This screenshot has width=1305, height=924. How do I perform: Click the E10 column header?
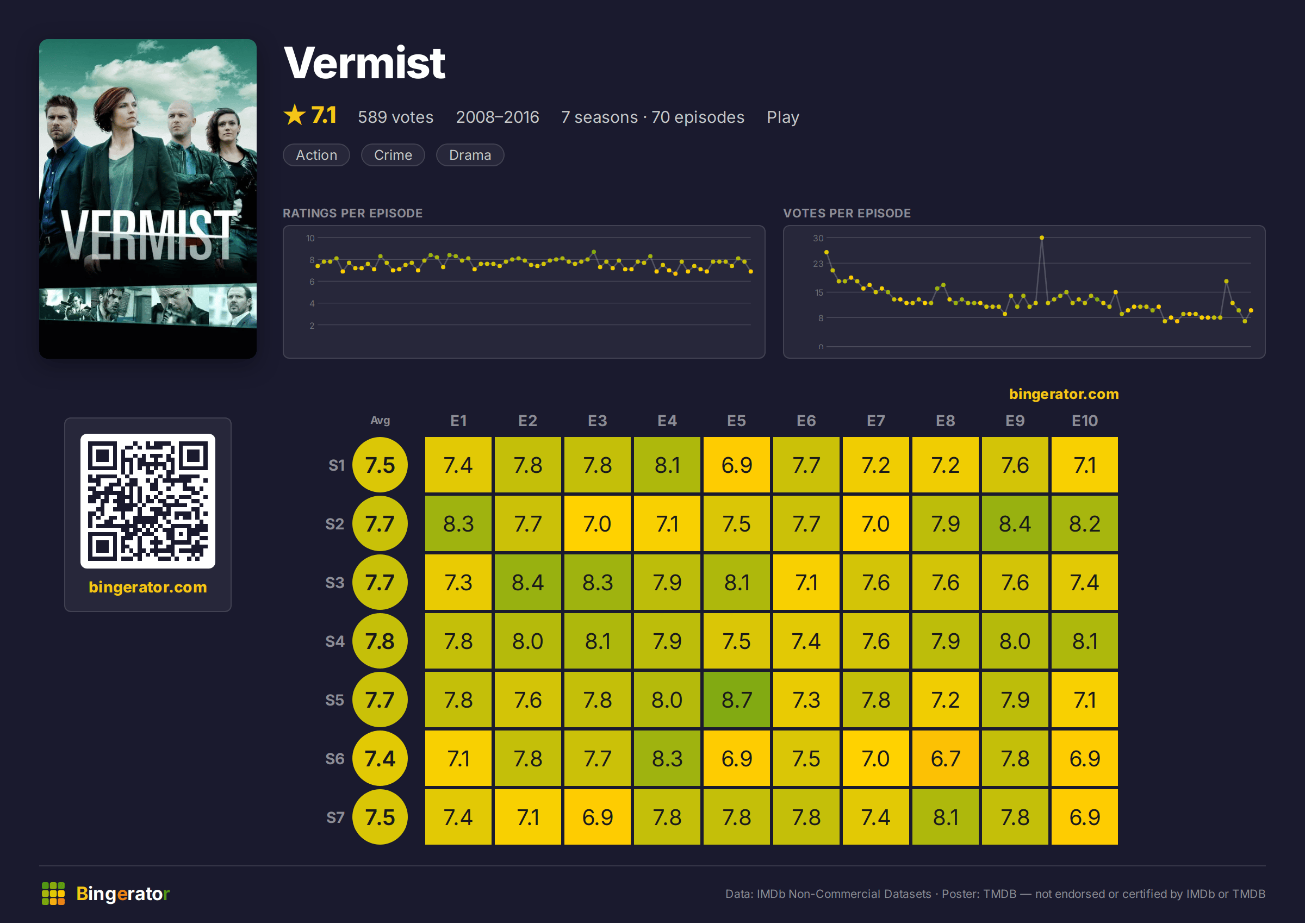pos(1085,421)
